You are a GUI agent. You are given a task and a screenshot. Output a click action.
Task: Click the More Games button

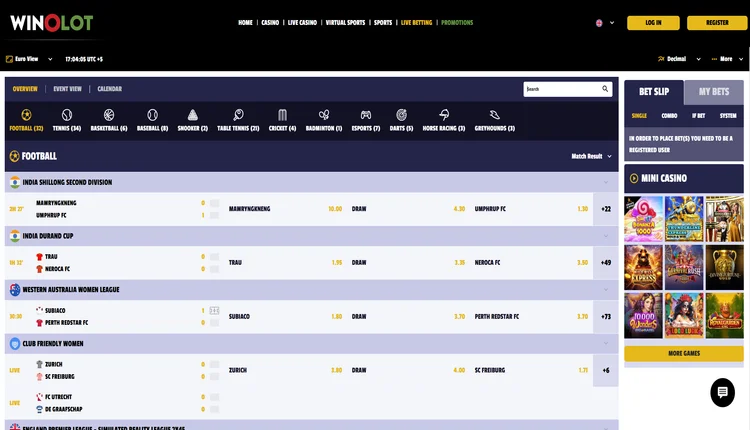(x=684, y=353)
